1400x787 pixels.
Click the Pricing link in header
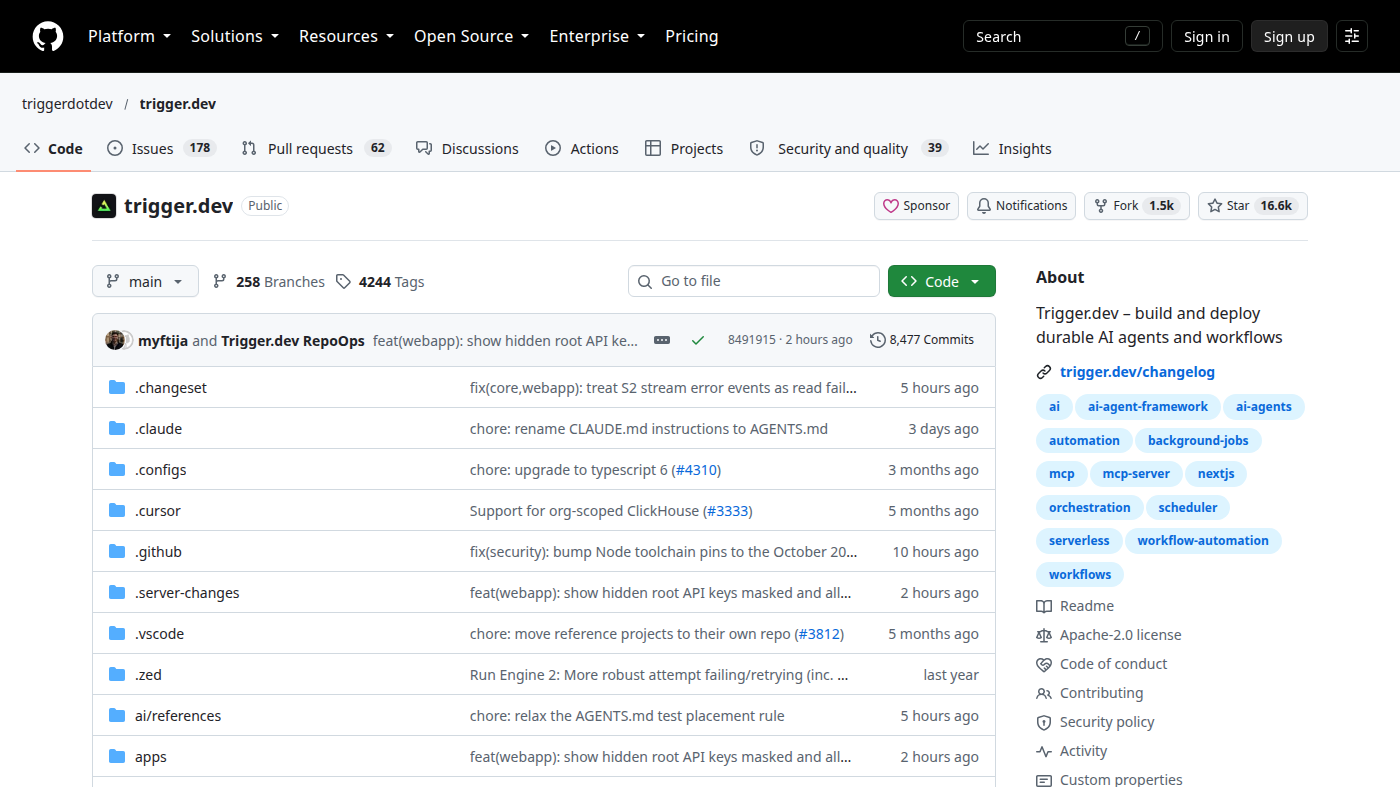(x=691, y=36)
